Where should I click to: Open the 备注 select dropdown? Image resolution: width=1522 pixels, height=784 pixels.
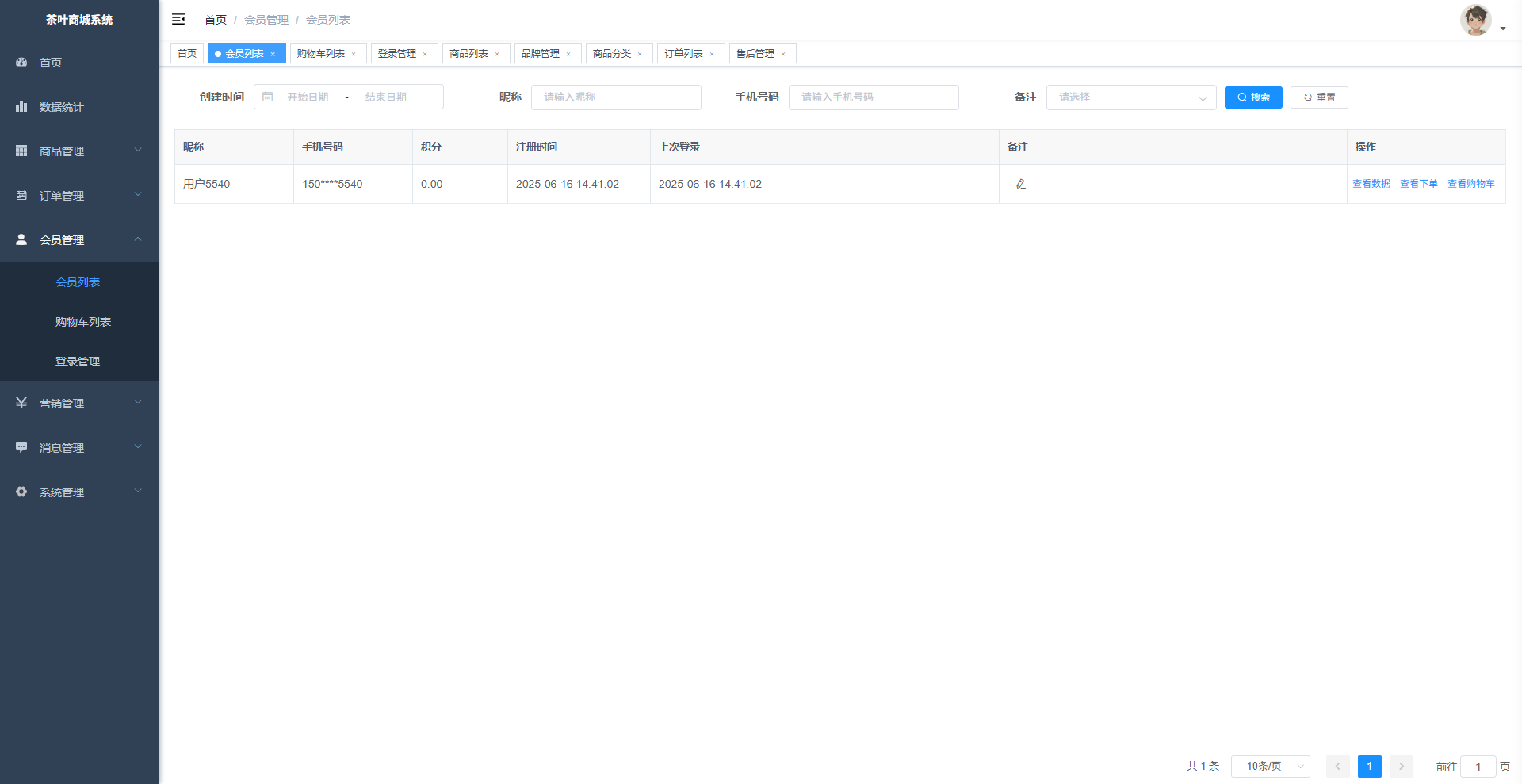coord(1130,98)
